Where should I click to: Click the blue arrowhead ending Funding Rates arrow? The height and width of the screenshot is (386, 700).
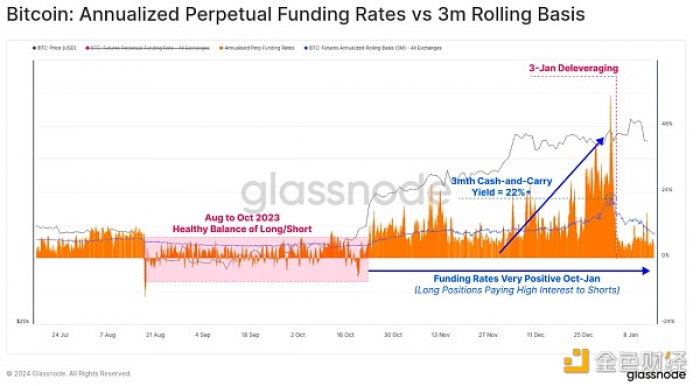[645, 270]
